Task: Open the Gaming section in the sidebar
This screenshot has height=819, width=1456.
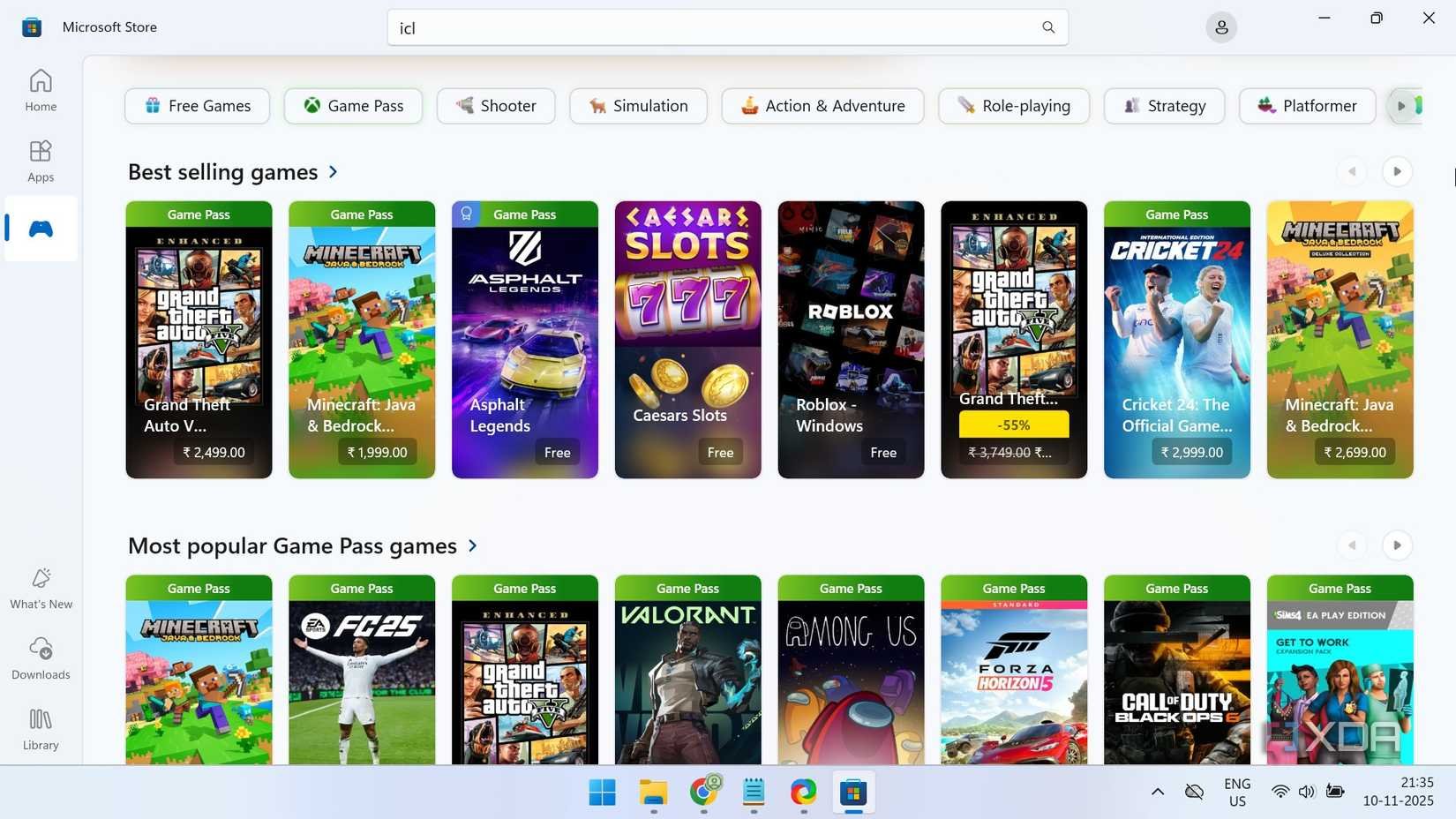Action: click(x=40, y=228)
